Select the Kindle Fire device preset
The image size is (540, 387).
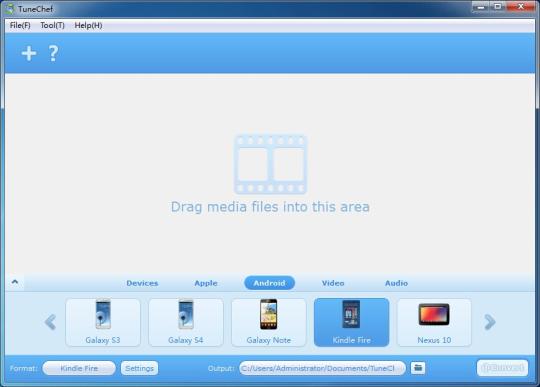click(x=352, y=322)
